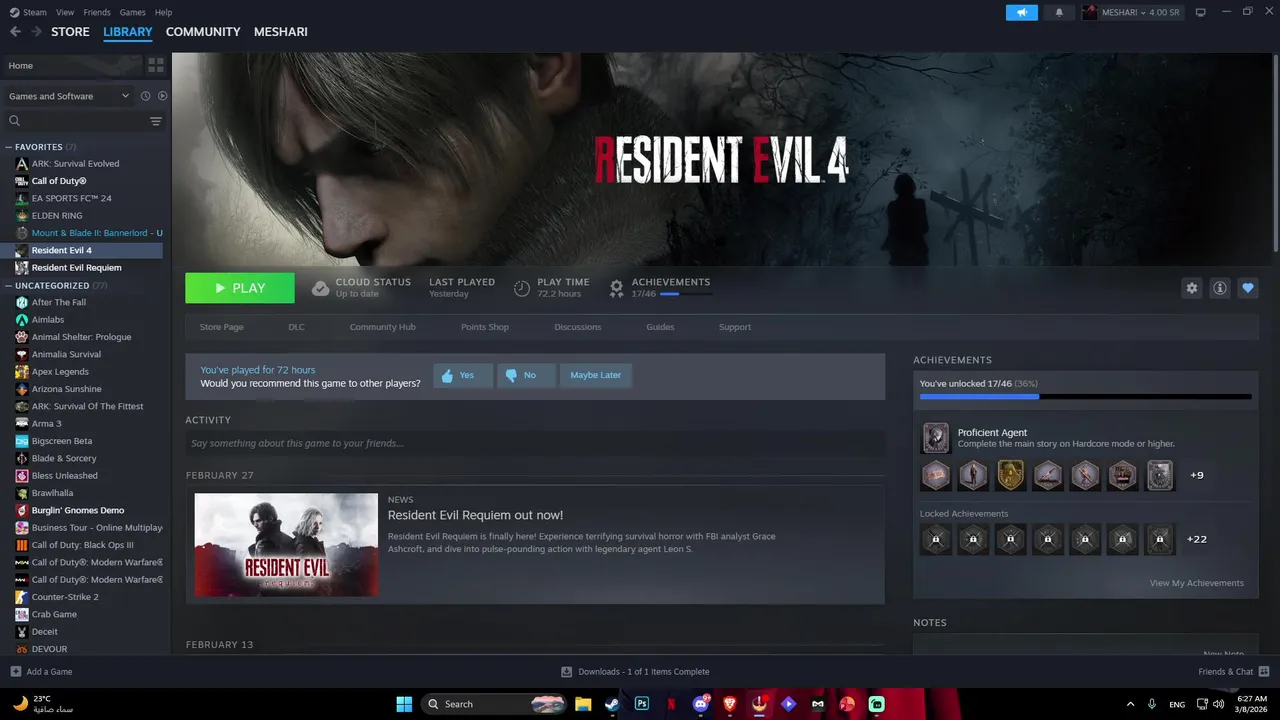Toggle the ready-to-play filter icon

coord(162,96)
